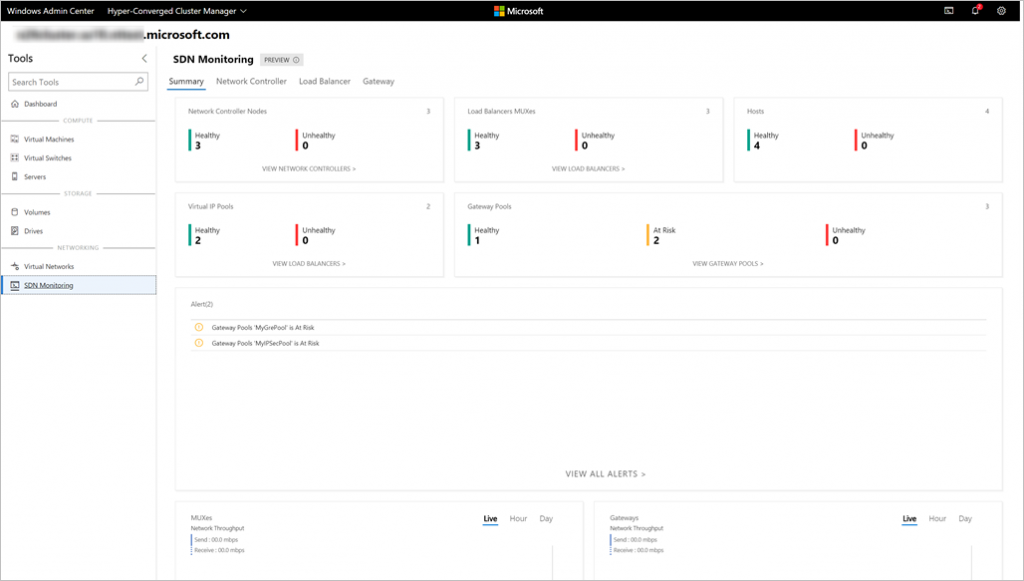Click the Virtual Switches icon
The height and width of the screenshot is (581, 1024).
[x=15, y=158]
